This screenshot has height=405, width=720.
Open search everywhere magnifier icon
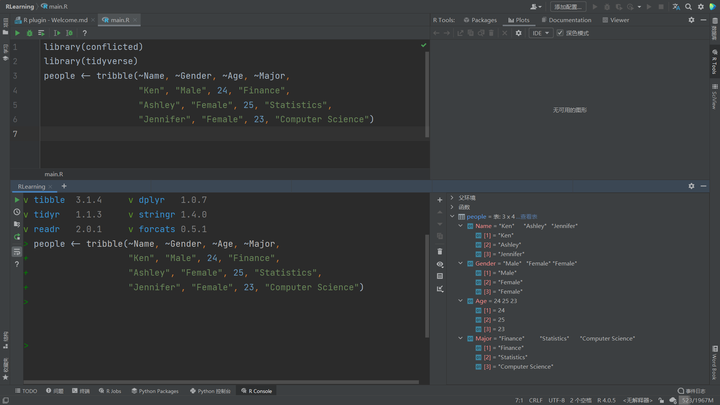[688, 7]
